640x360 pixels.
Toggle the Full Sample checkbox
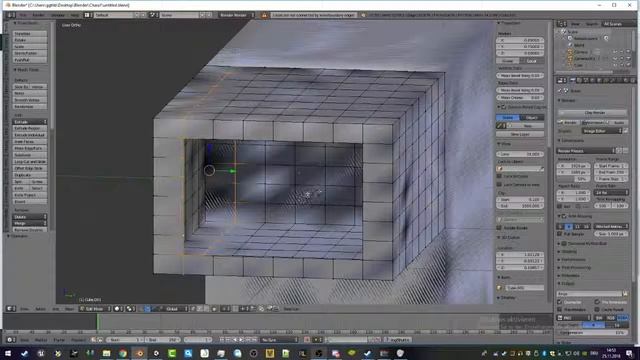coord(560,234)
